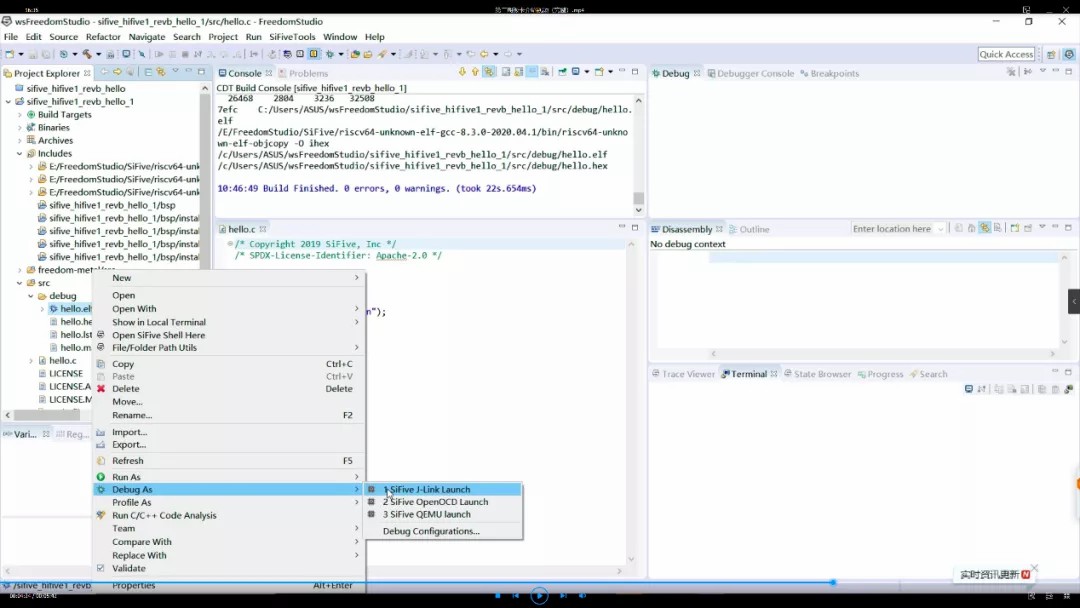Click Console scroll-down yellow arrow icon
The width and height of the screenshot is (1080, 608).
tap(462, 72)
